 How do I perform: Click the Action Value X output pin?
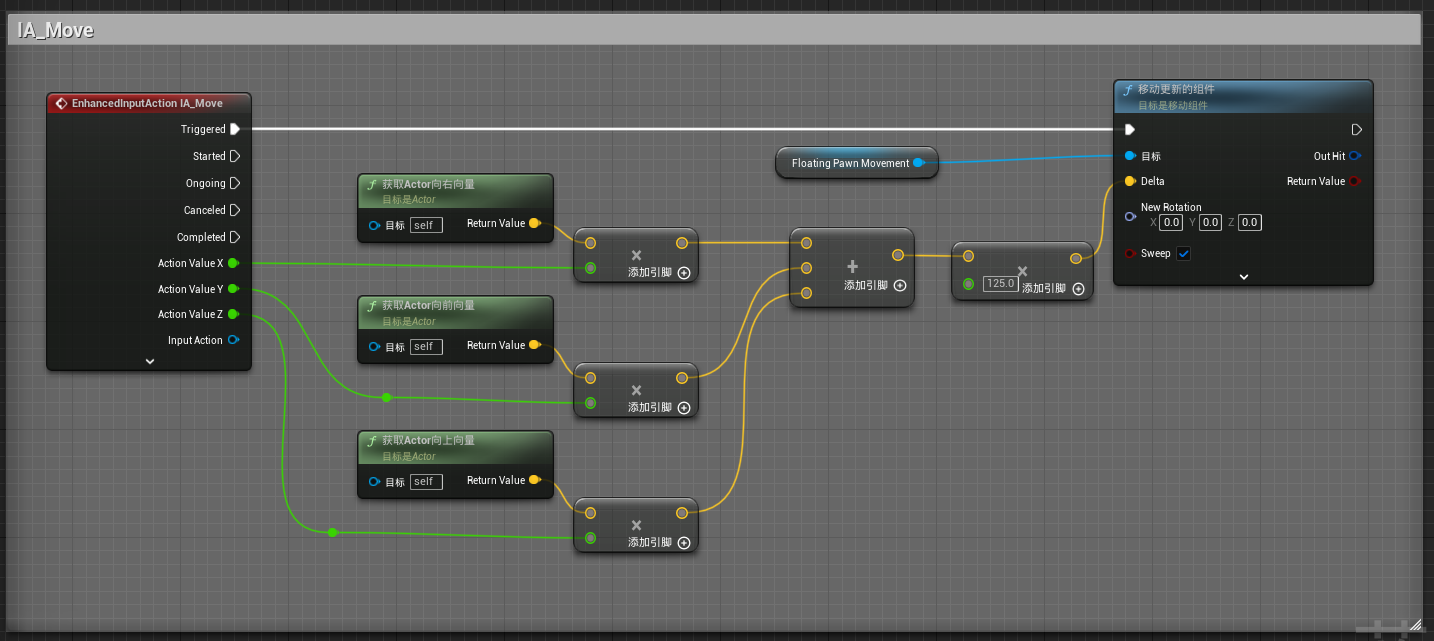click(233, 263)
